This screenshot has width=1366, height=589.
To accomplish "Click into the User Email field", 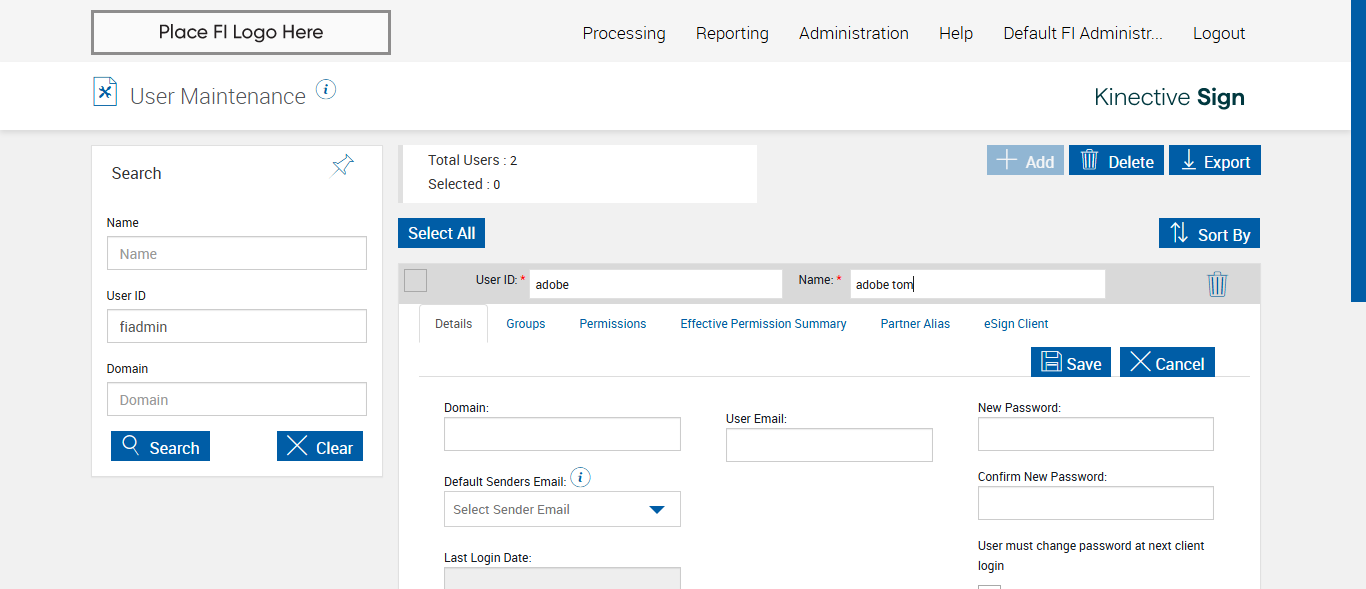I will pos(829,445).
